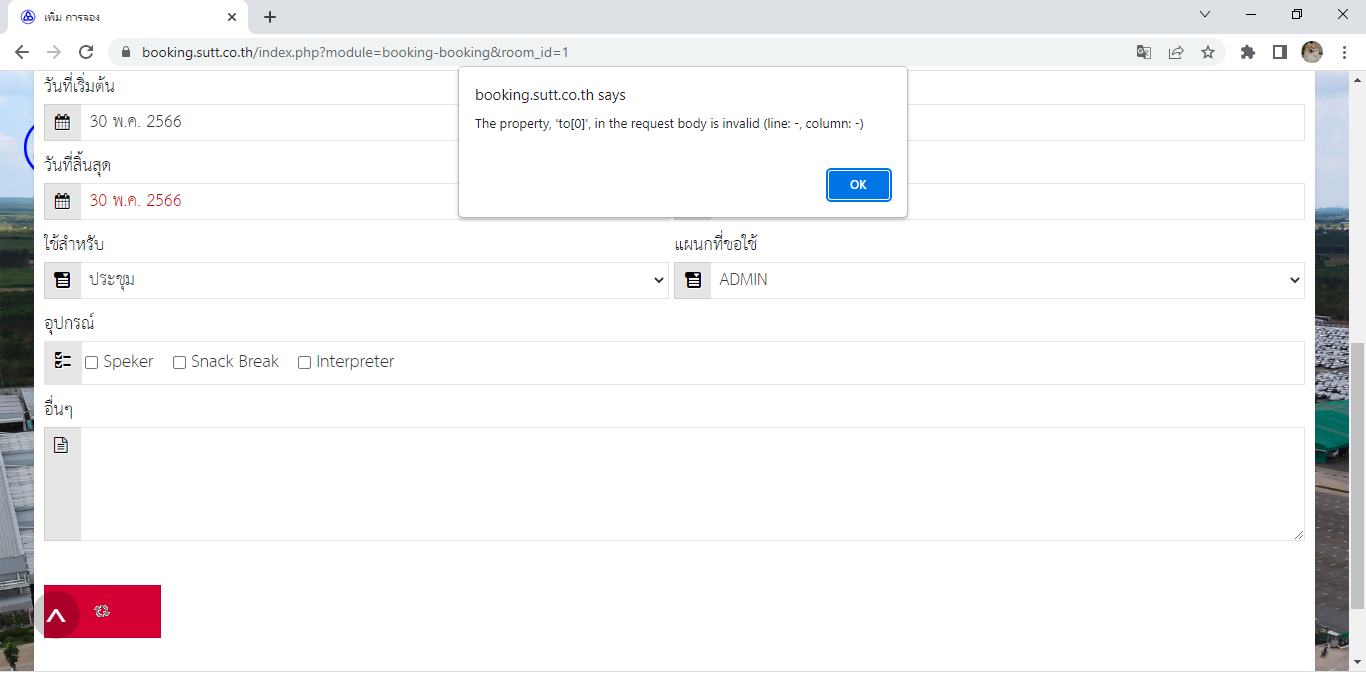1366x674 pixels.
Task: Click the icon beside ประชุม dropdown
Action: 62,280
